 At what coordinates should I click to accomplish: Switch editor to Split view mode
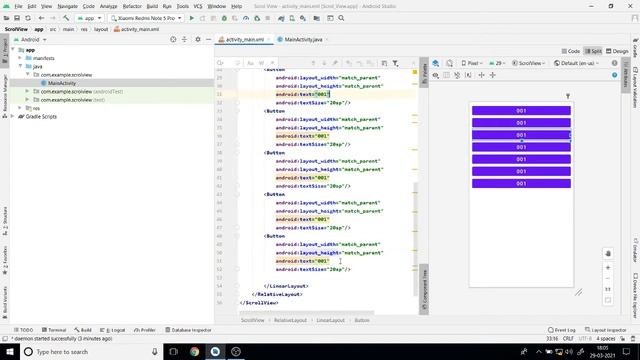click(593, 51)
